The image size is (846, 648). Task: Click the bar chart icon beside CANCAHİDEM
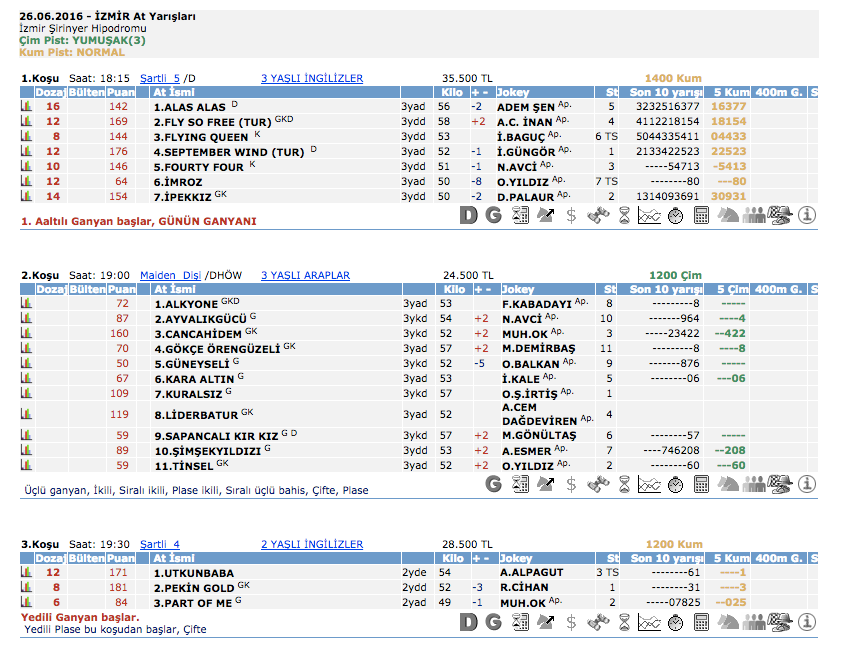click(26, 333)
